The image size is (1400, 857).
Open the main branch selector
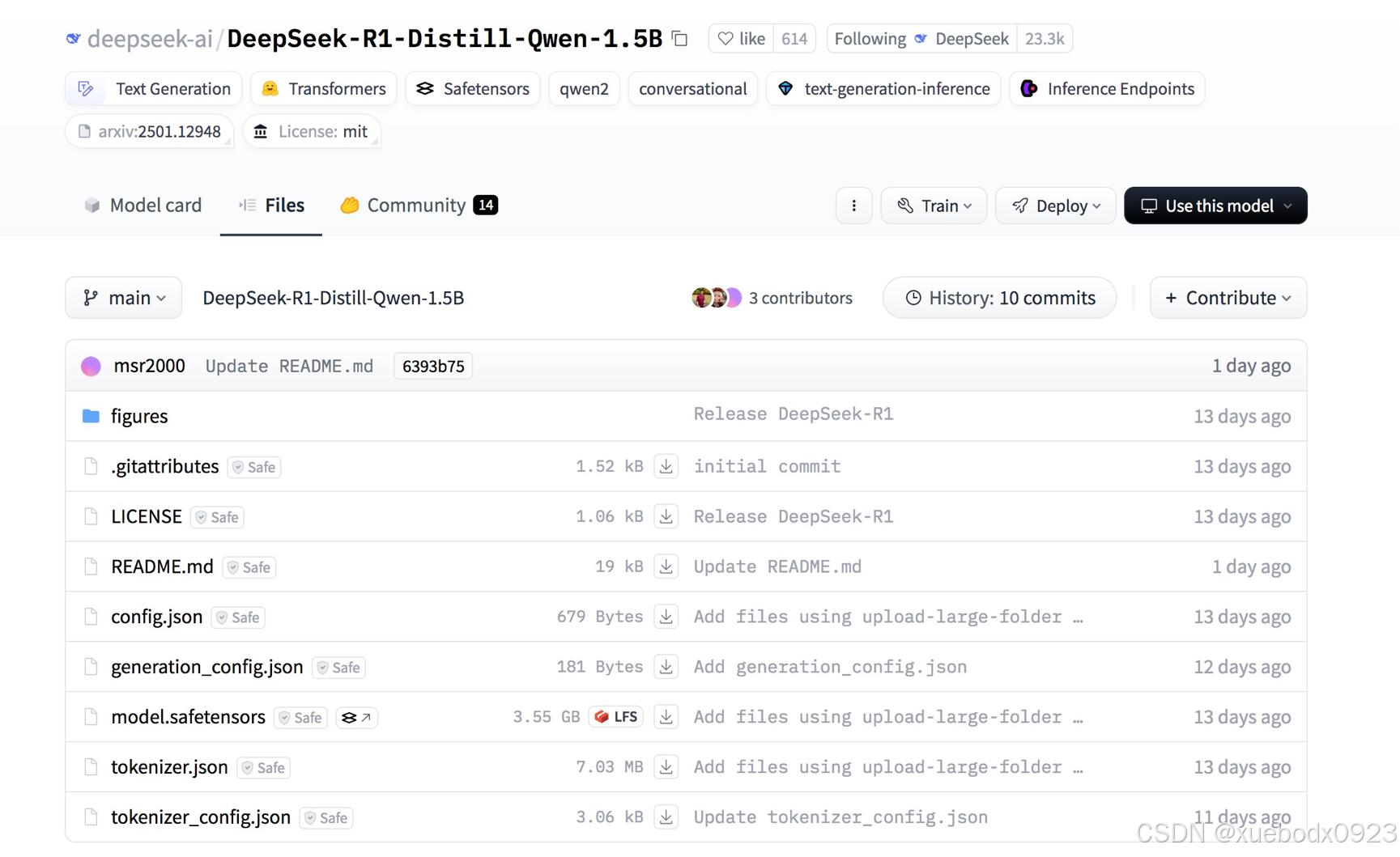(123, 297)
